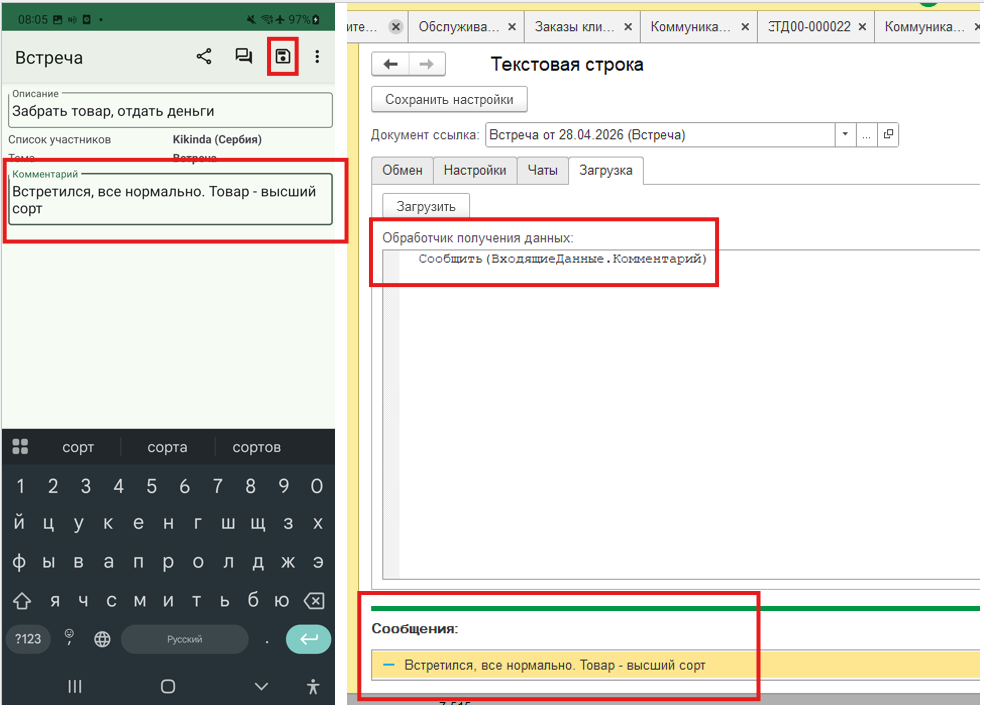This screenshot has height=705, width=984.
Task: Tap the backspace key on keyboard
Action: (314, 601)
